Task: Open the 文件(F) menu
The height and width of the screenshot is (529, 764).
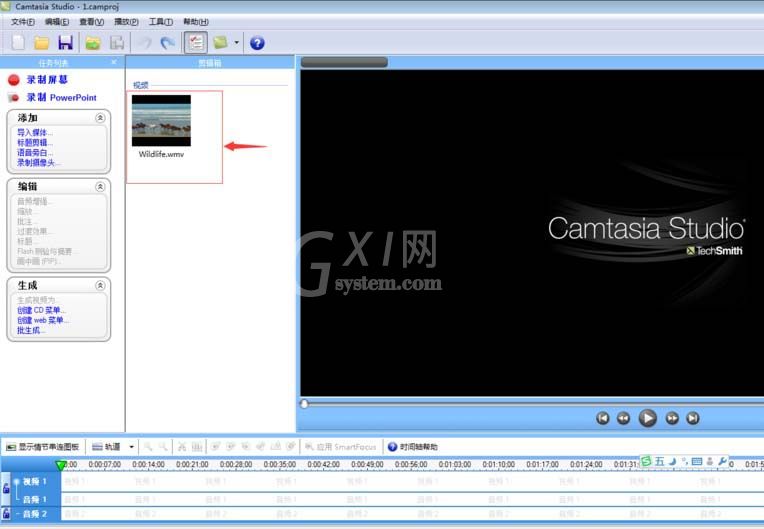Action: [22, 22]
